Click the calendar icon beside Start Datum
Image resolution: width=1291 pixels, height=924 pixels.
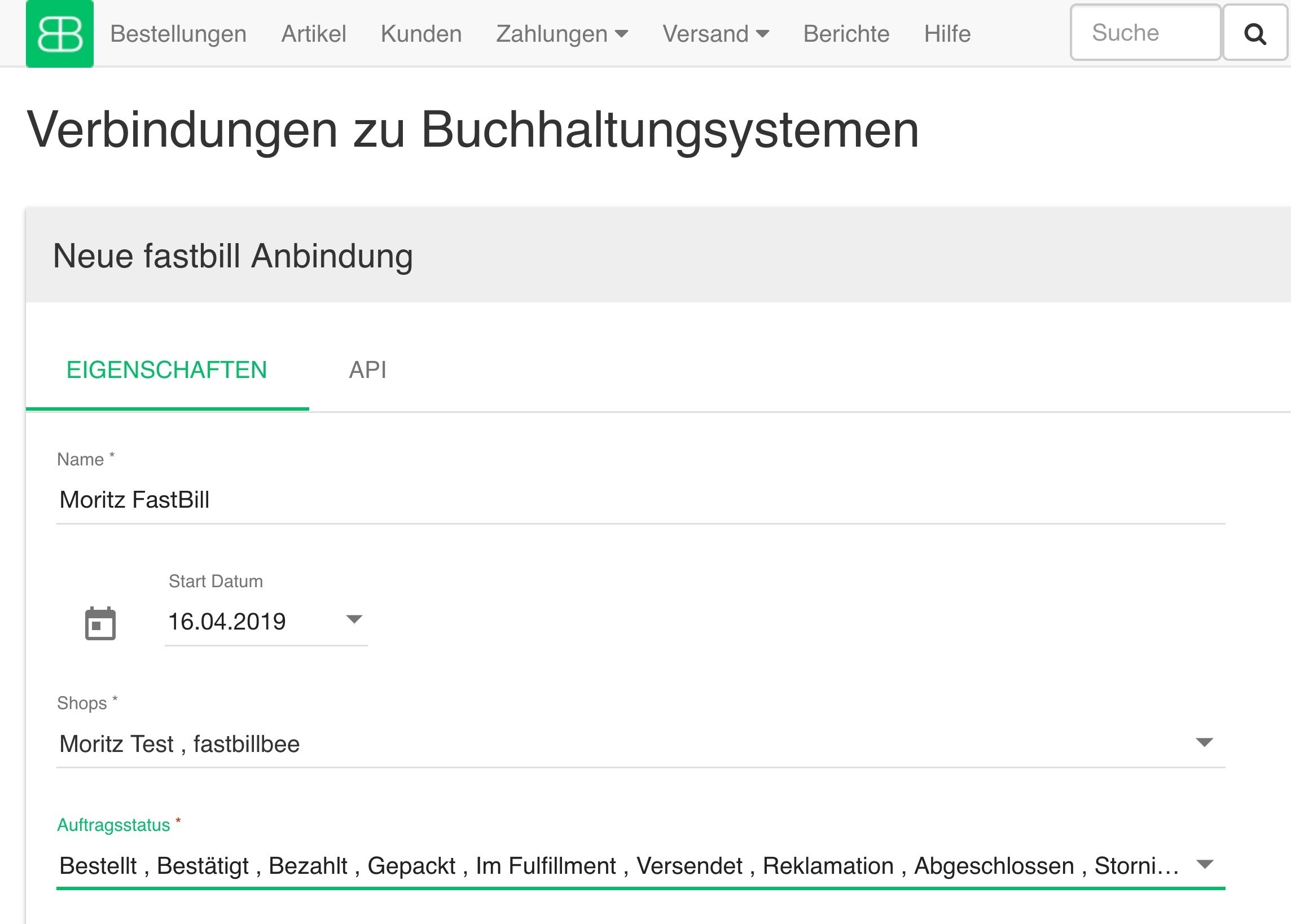100,623
